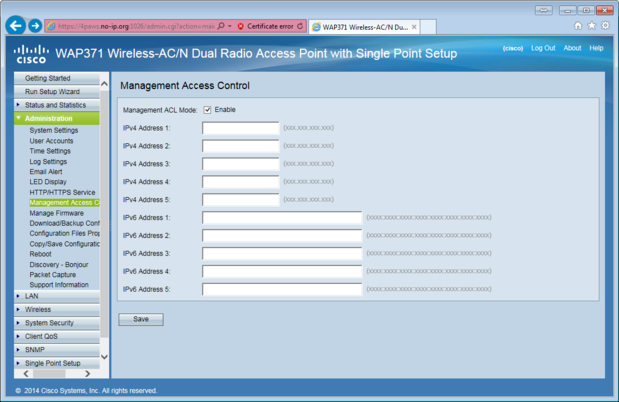Collapse the Administration section
Viewport: 619px width, 402px height.
(x=57, y=118)
